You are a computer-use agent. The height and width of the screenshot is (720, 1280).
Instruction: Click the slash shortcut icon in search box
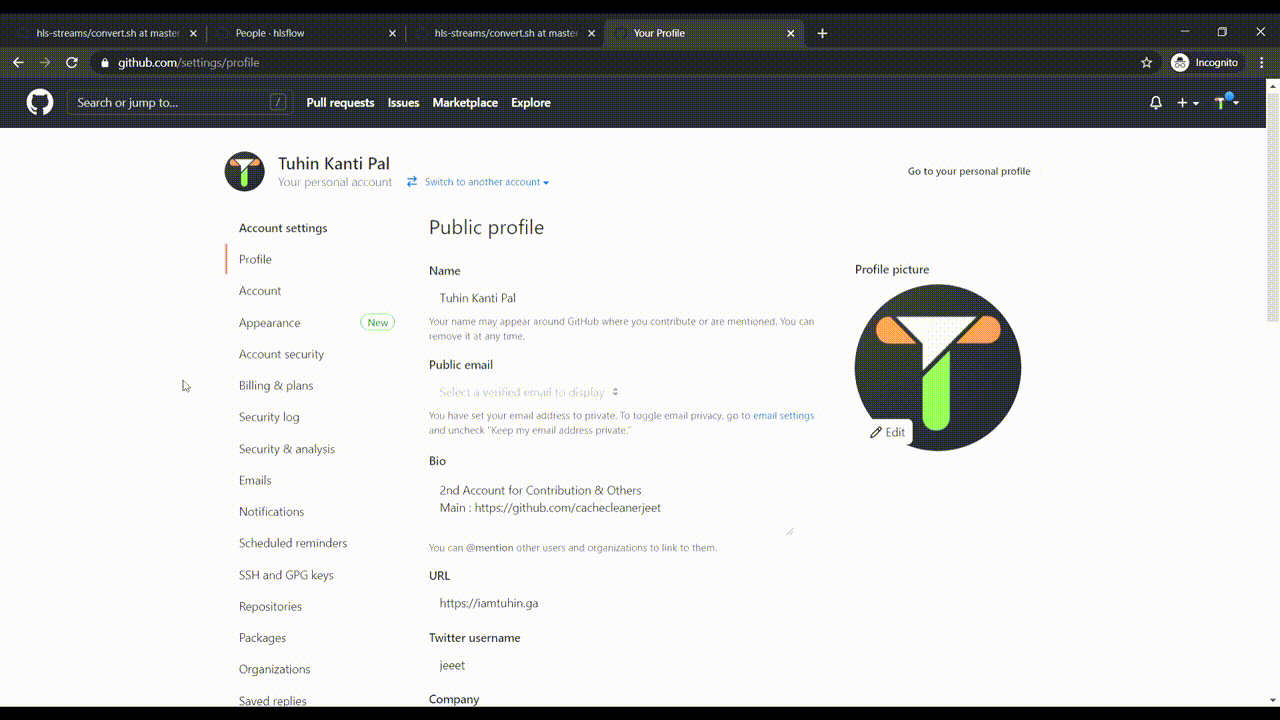pyautogui.click(x=277, y=102)
